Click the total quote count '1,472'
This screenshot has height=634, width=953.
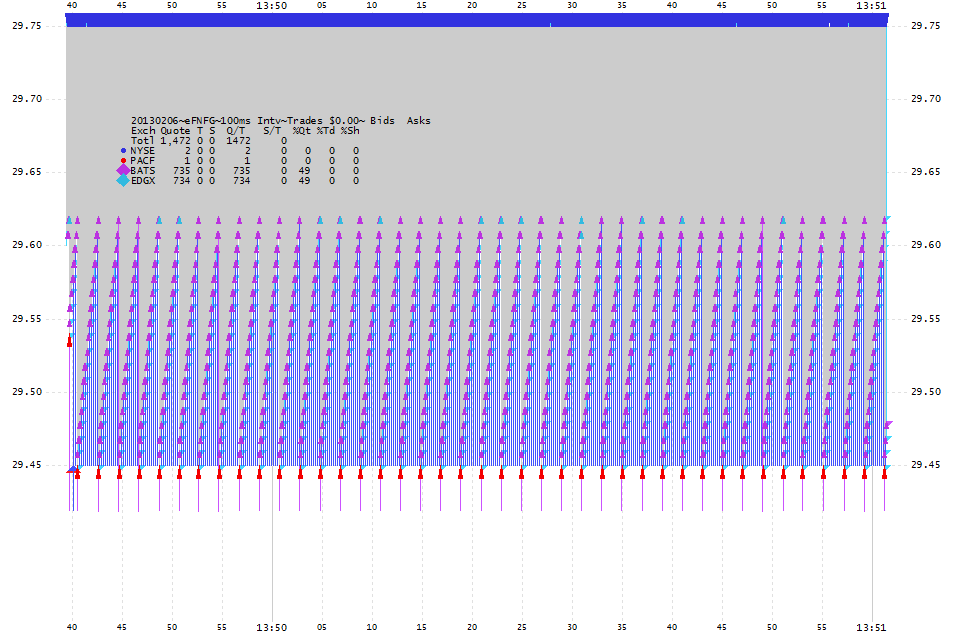pos(176,140)
